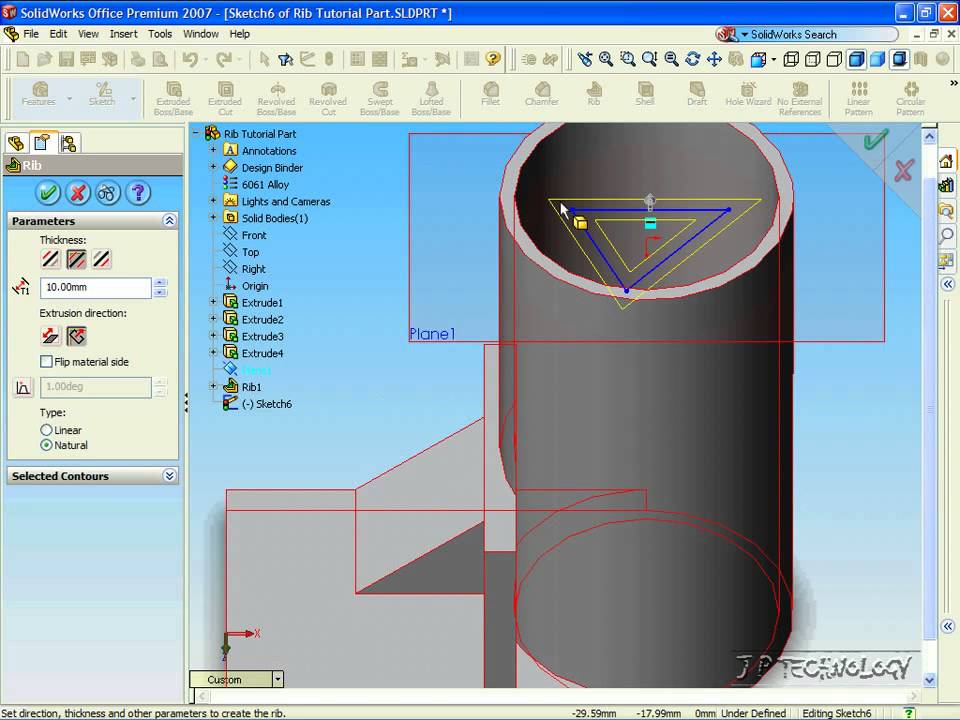
Task: Switch to the FeatureManager design tree tab
Action: pyautogui.click(x=16, y=143)
